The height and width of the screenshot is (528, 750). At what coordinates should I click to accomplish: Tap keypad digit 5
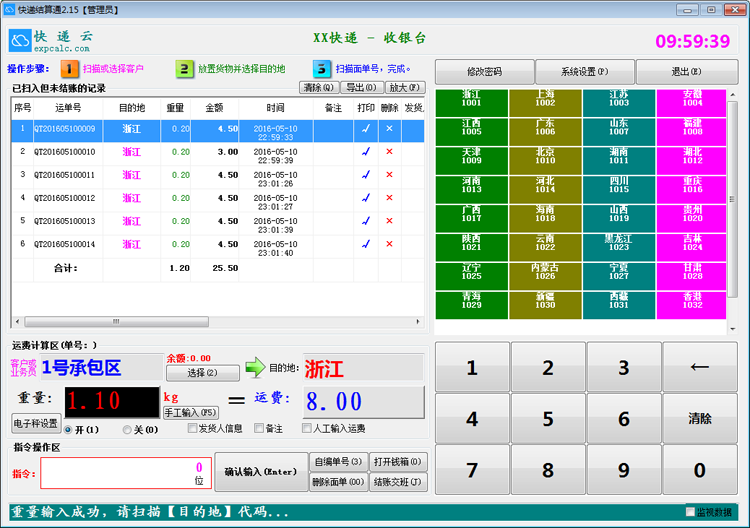[x=548, y=419]
